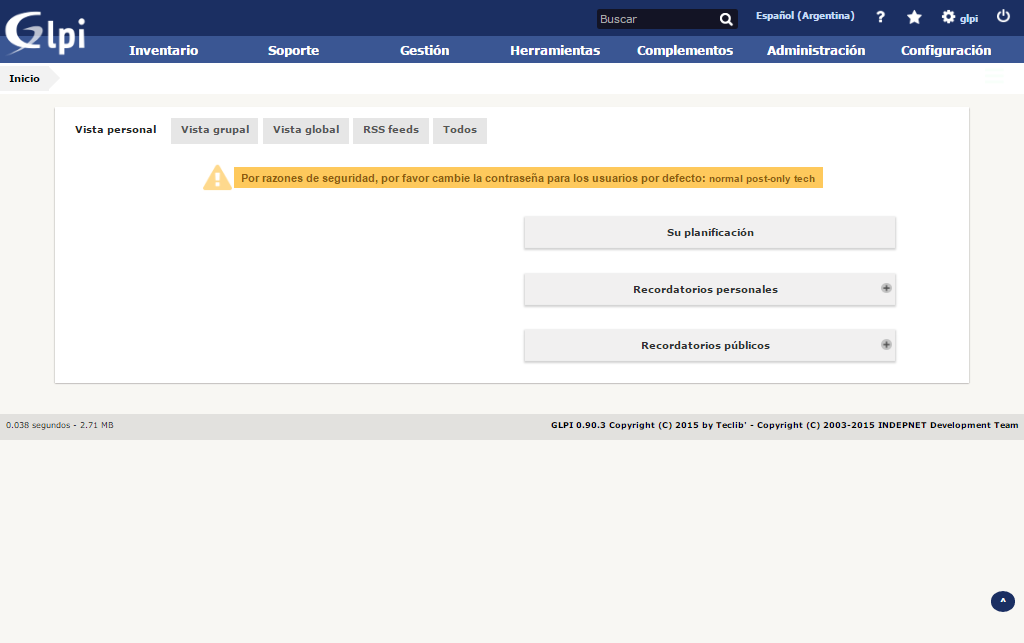Click the Su planificación link
1024x643 pixels.
click(x=710, y=232)
